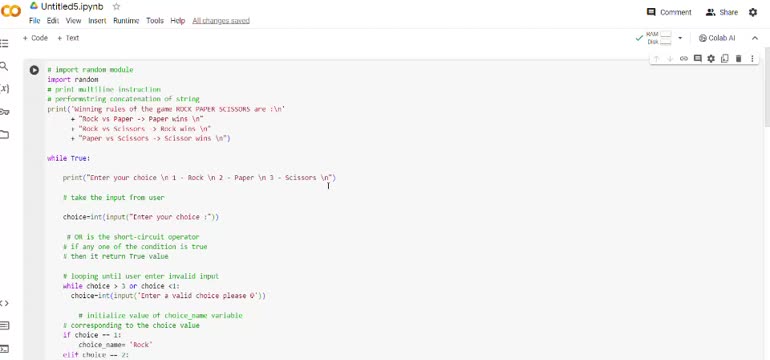The width and height of the screenshot is (770, 360).
Task: Delete the cell using trash icon
Action: click(x=738, y=58)
